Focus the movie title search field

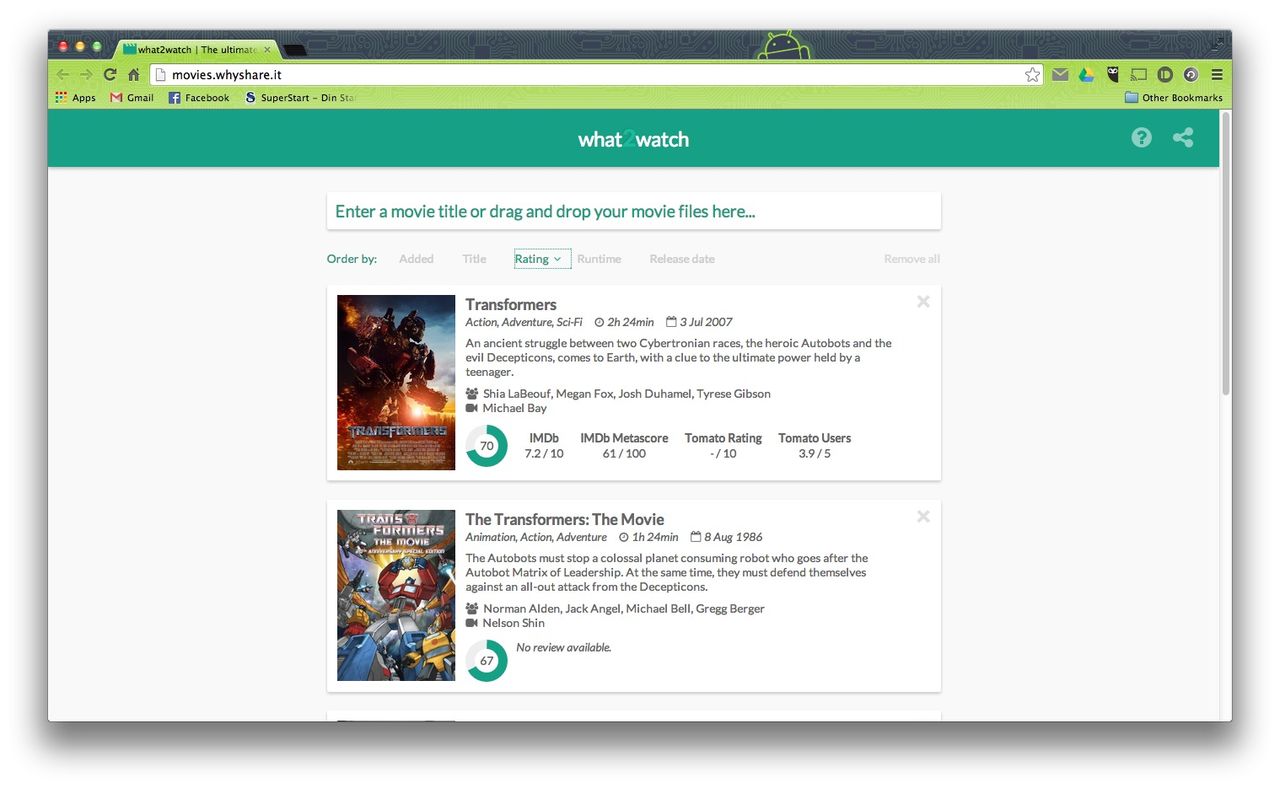tap(634, 211)
